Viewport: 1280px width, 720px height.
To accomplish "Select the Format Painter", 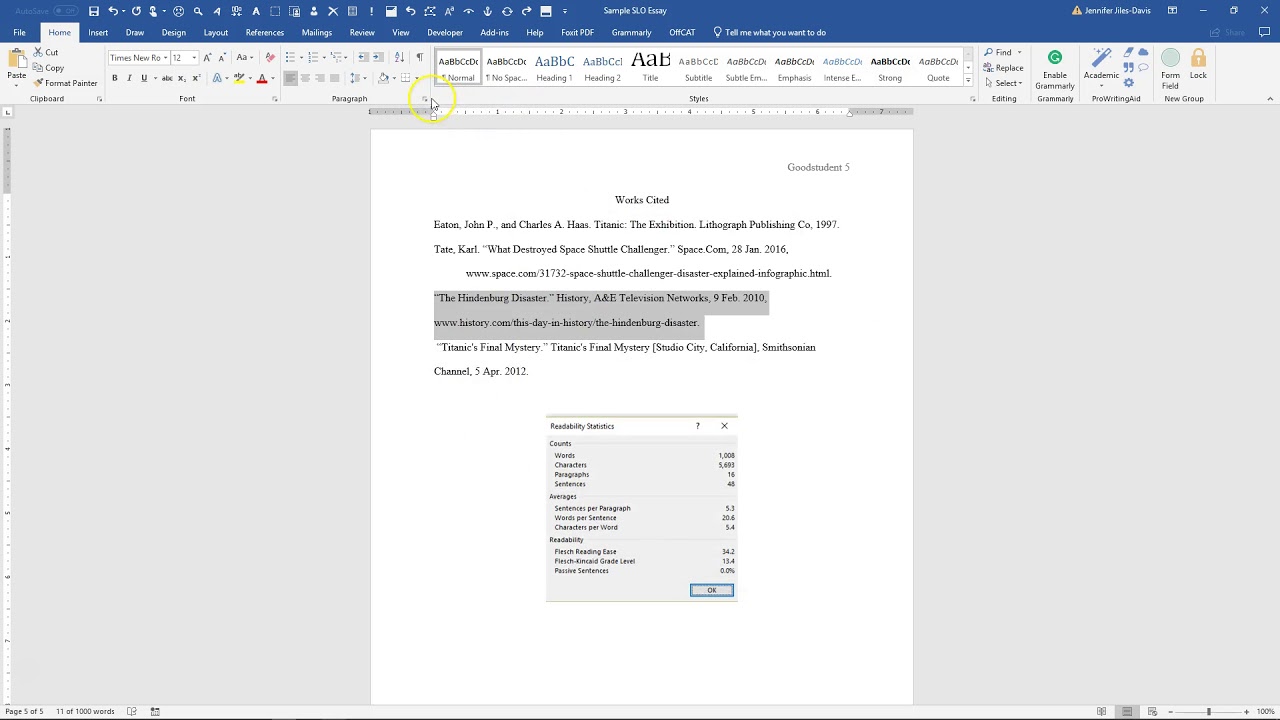I will [65, 83].
